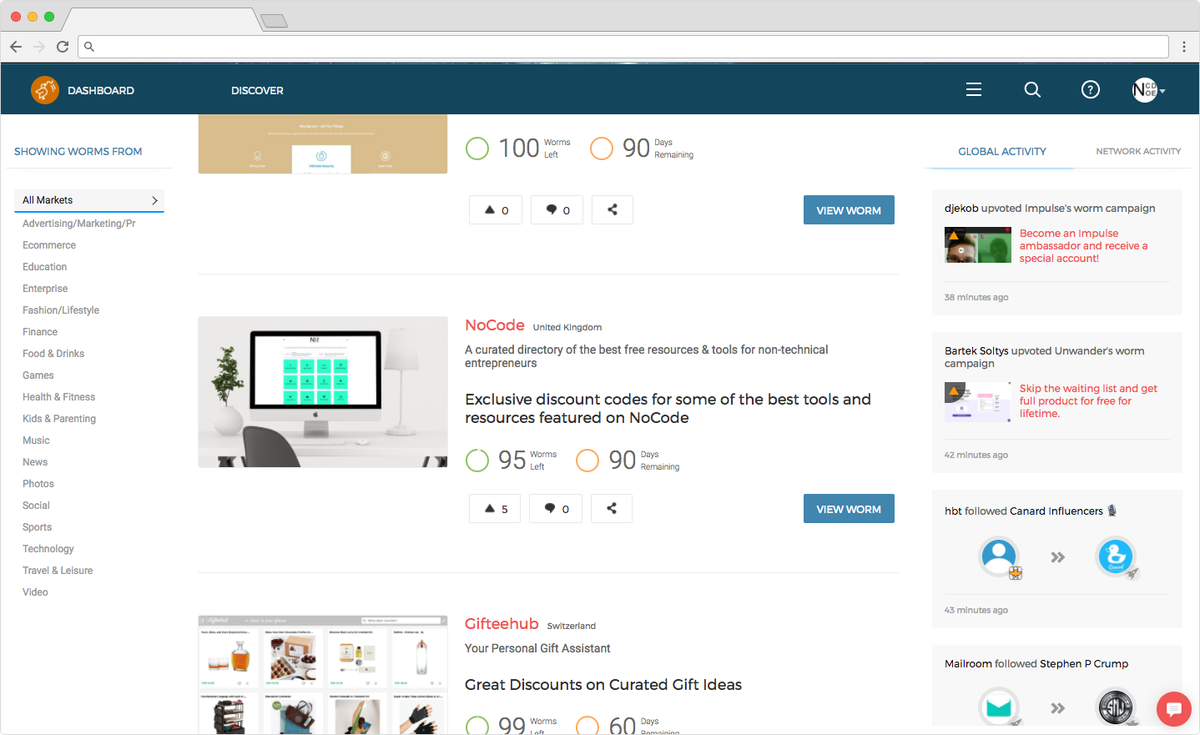Open comments on NoCode worm

point(556,509)
